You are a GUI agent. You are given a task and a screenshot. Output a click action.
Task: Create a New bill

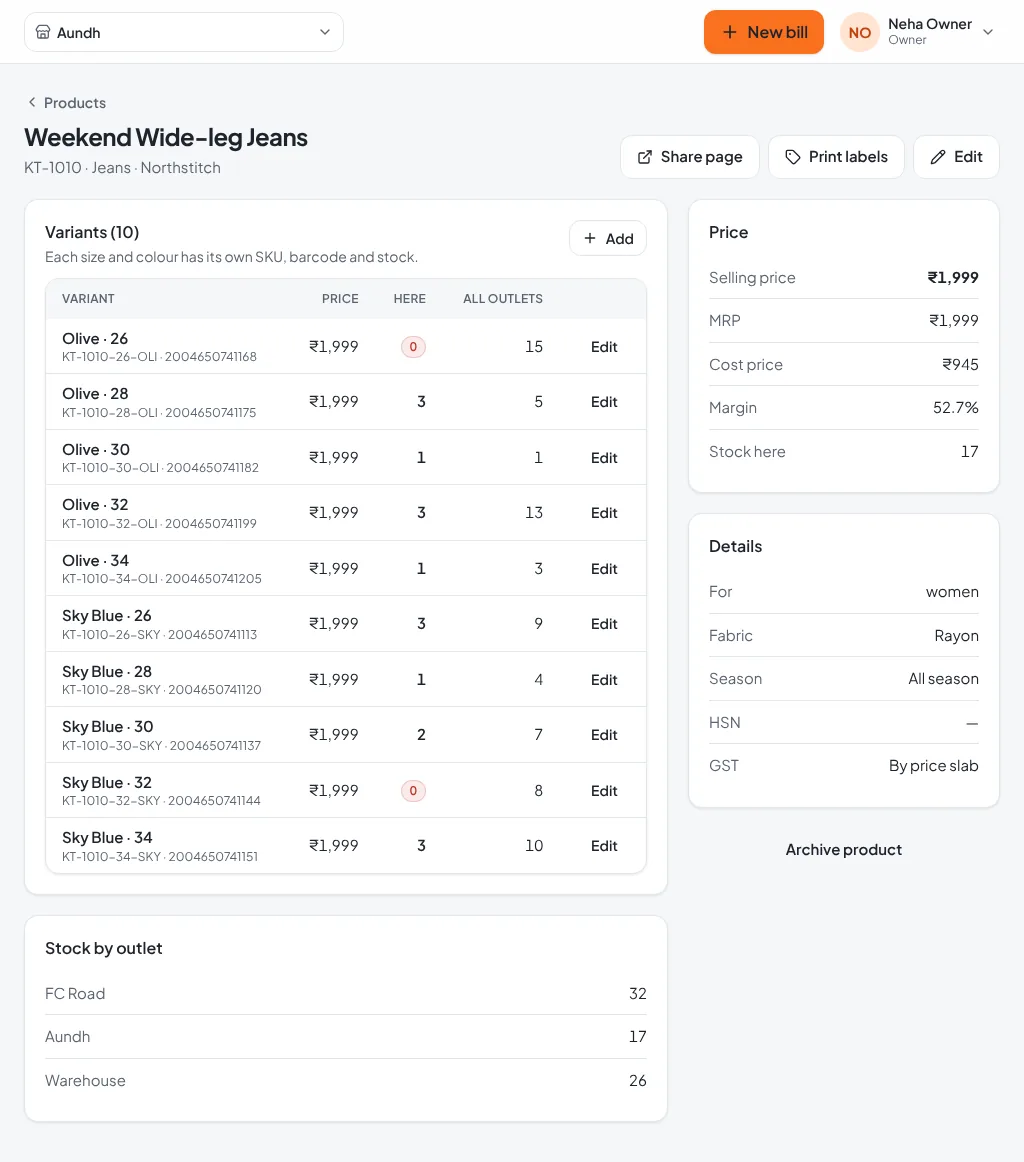(x=763, y=32)
